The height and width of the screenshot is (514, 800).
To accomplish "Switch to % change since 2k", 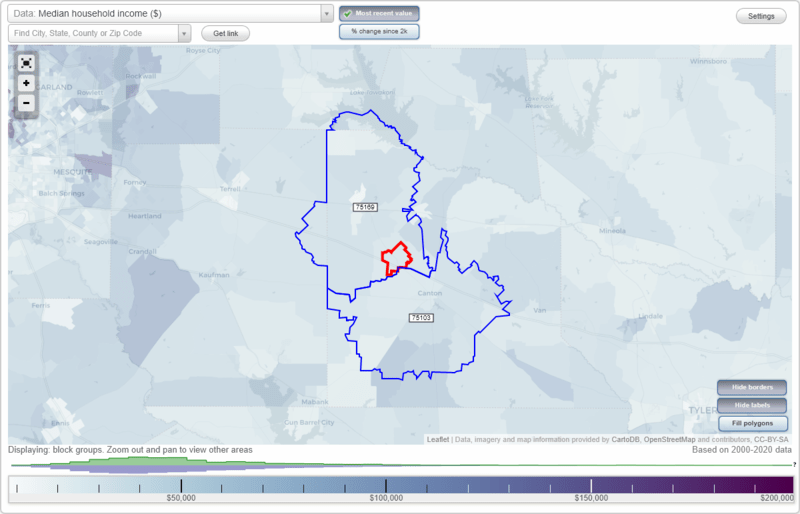I will pyautogui.click(x=379, y=32).
